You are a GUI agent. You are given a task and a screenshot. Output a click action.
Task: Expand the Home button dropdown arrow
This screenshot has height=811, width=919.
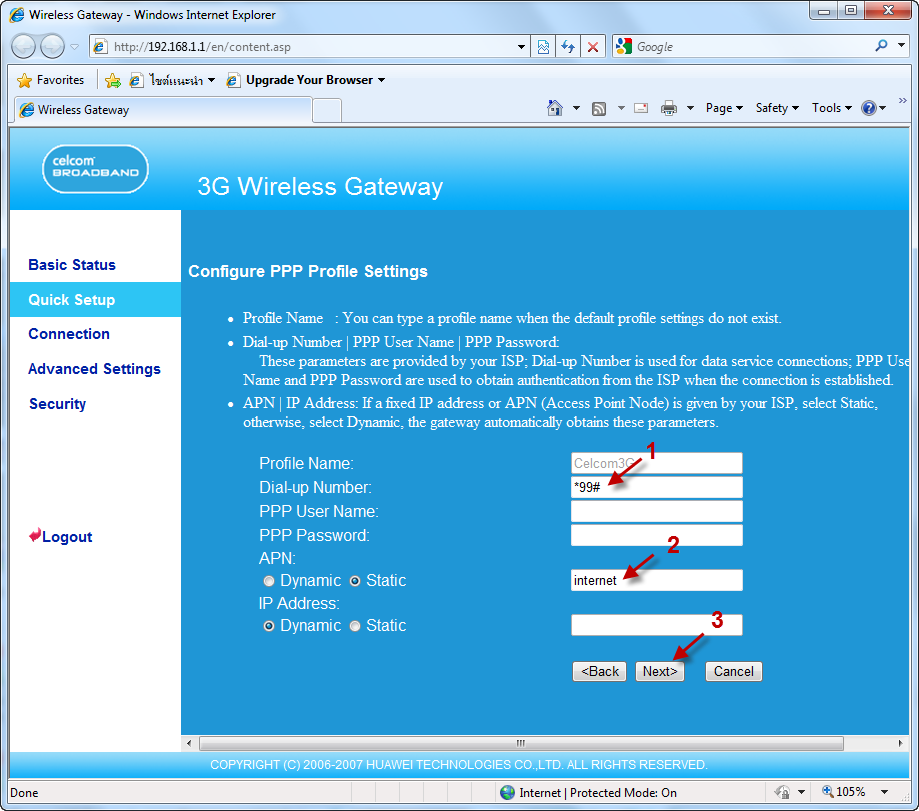576,108
